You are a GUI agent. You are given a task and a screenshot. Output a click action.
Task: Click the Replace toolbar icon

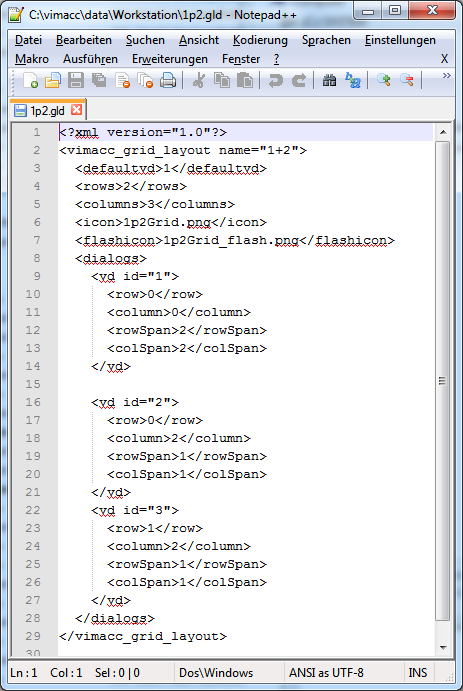pyautogui.click(x=352, y=80)
